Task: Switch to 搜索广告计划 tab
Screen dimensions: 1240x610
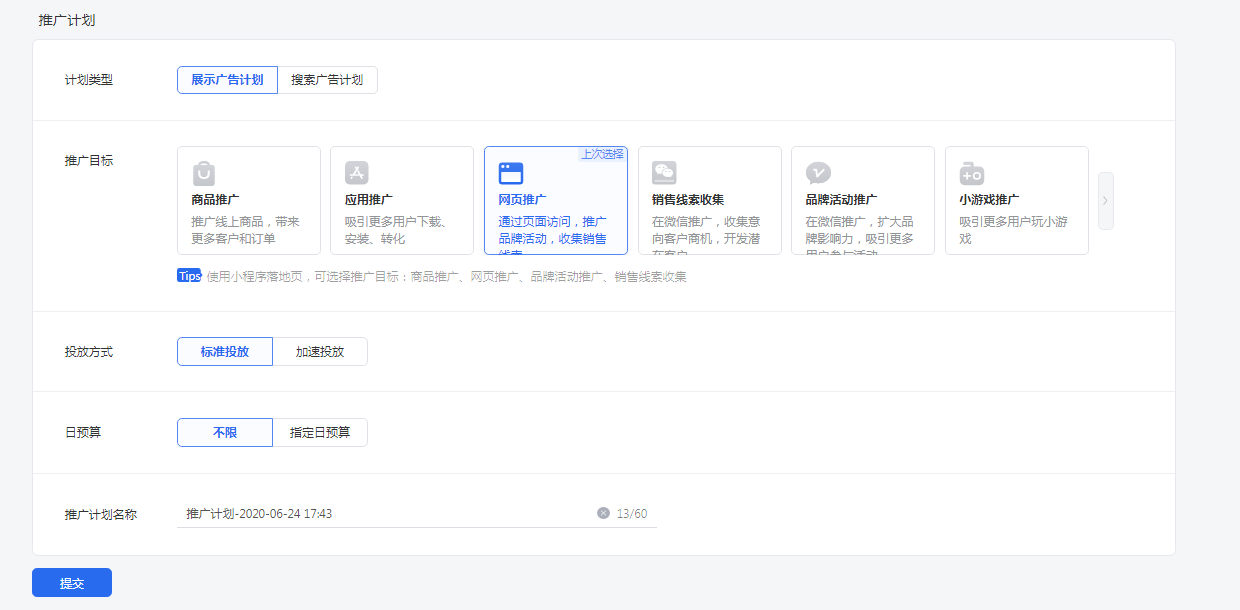Action: click(327, 80)
